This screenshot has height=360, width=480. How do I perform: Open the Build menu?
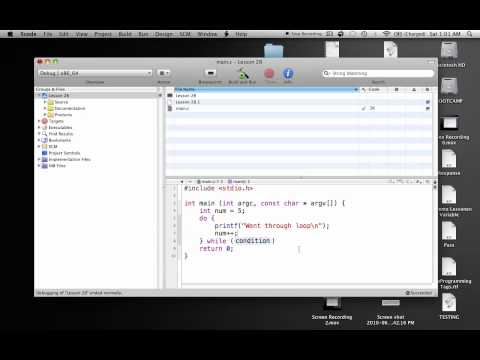coord(125,34)
